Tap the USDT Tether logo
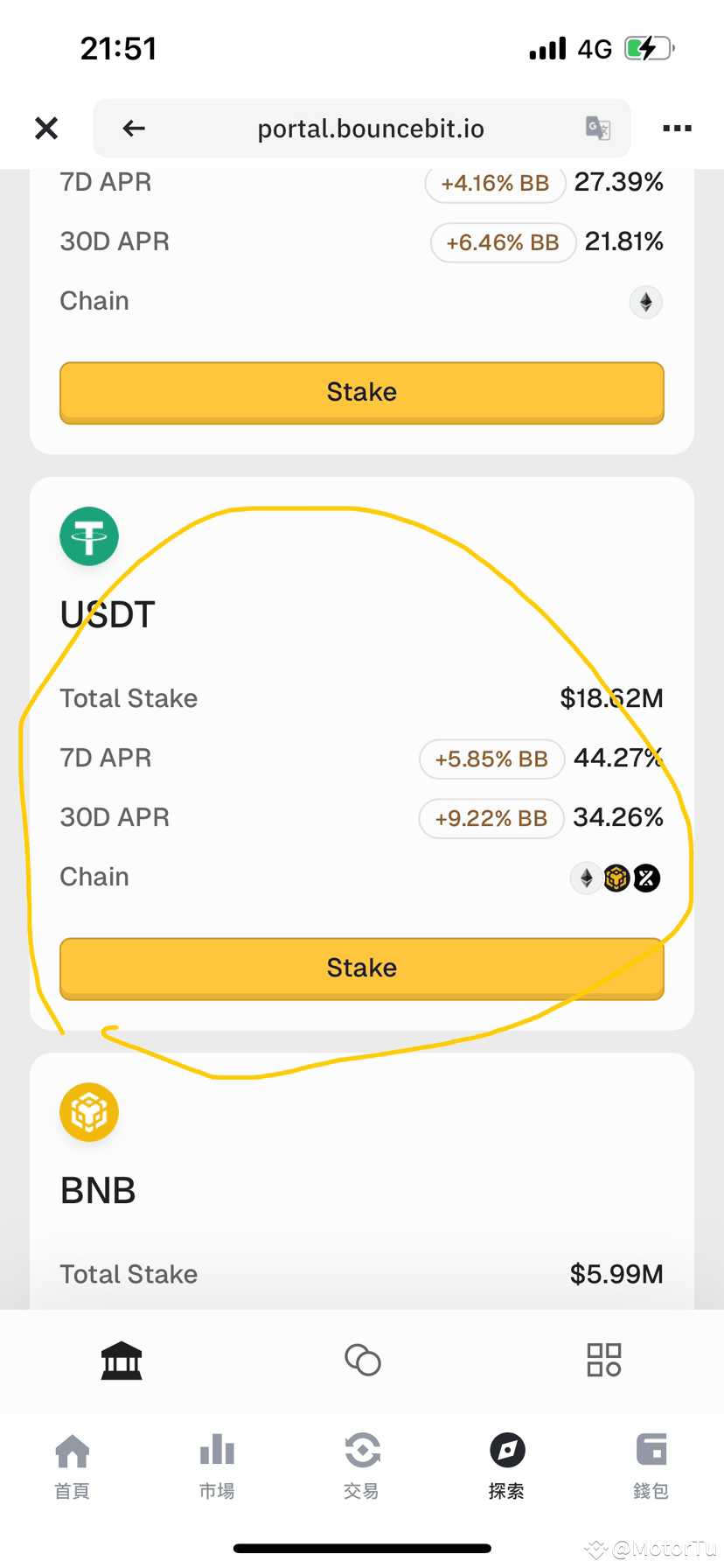The width and height of the screenshot is (724, 1568). (89, 536)
